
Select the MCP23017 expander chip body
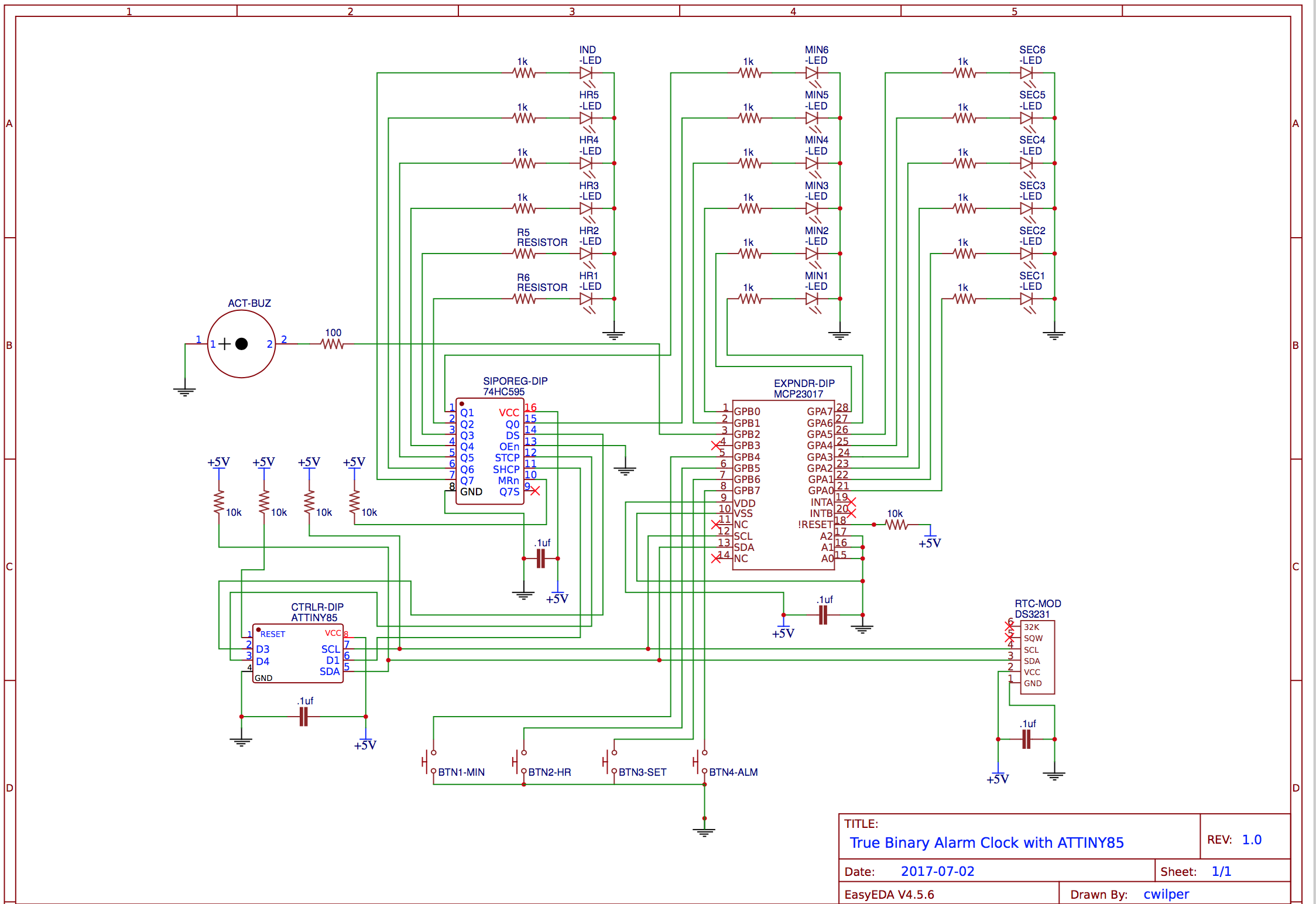tap(783, 485)
